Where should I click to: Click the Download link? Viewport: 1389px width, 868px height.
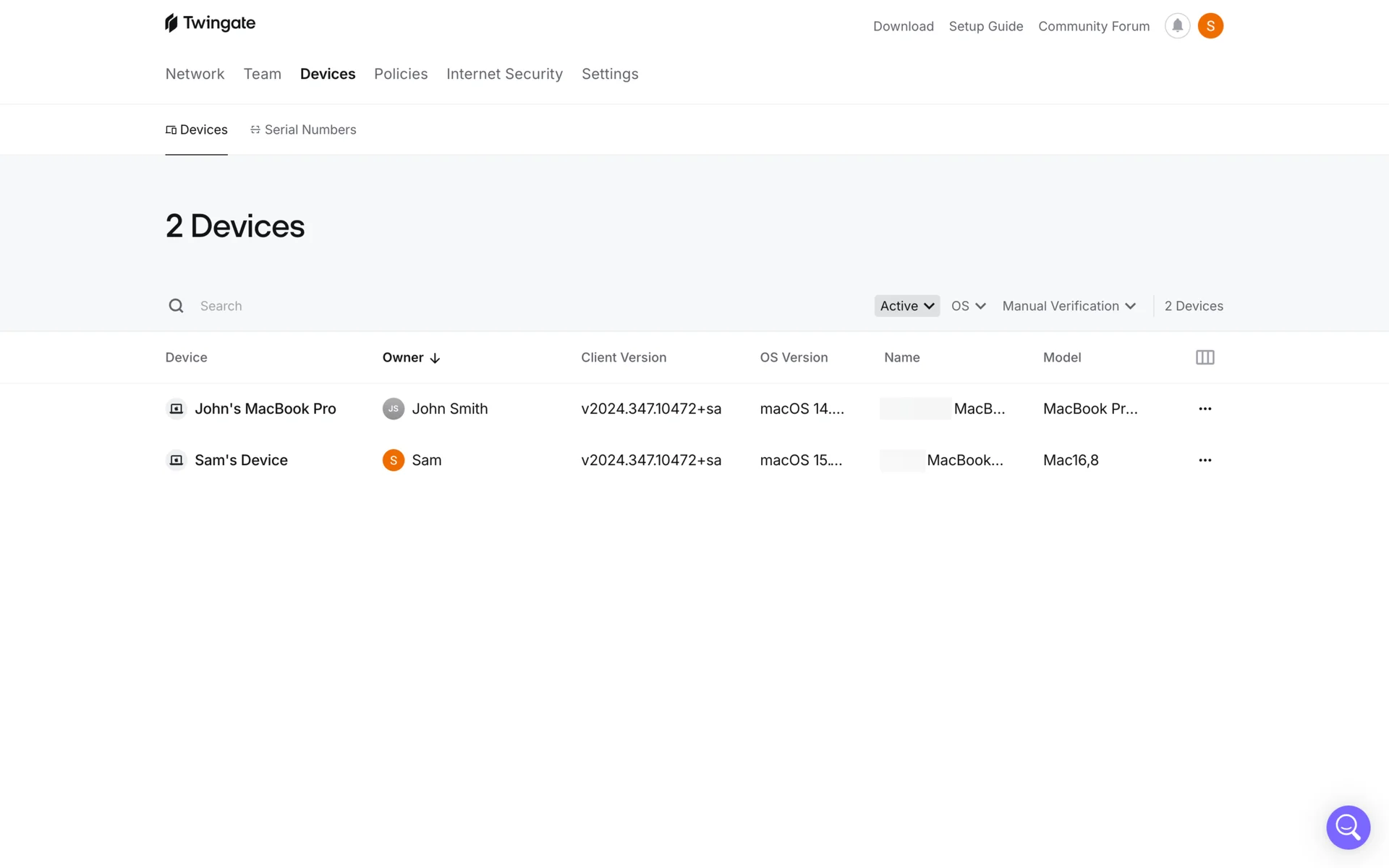click(x=903, y=26)
